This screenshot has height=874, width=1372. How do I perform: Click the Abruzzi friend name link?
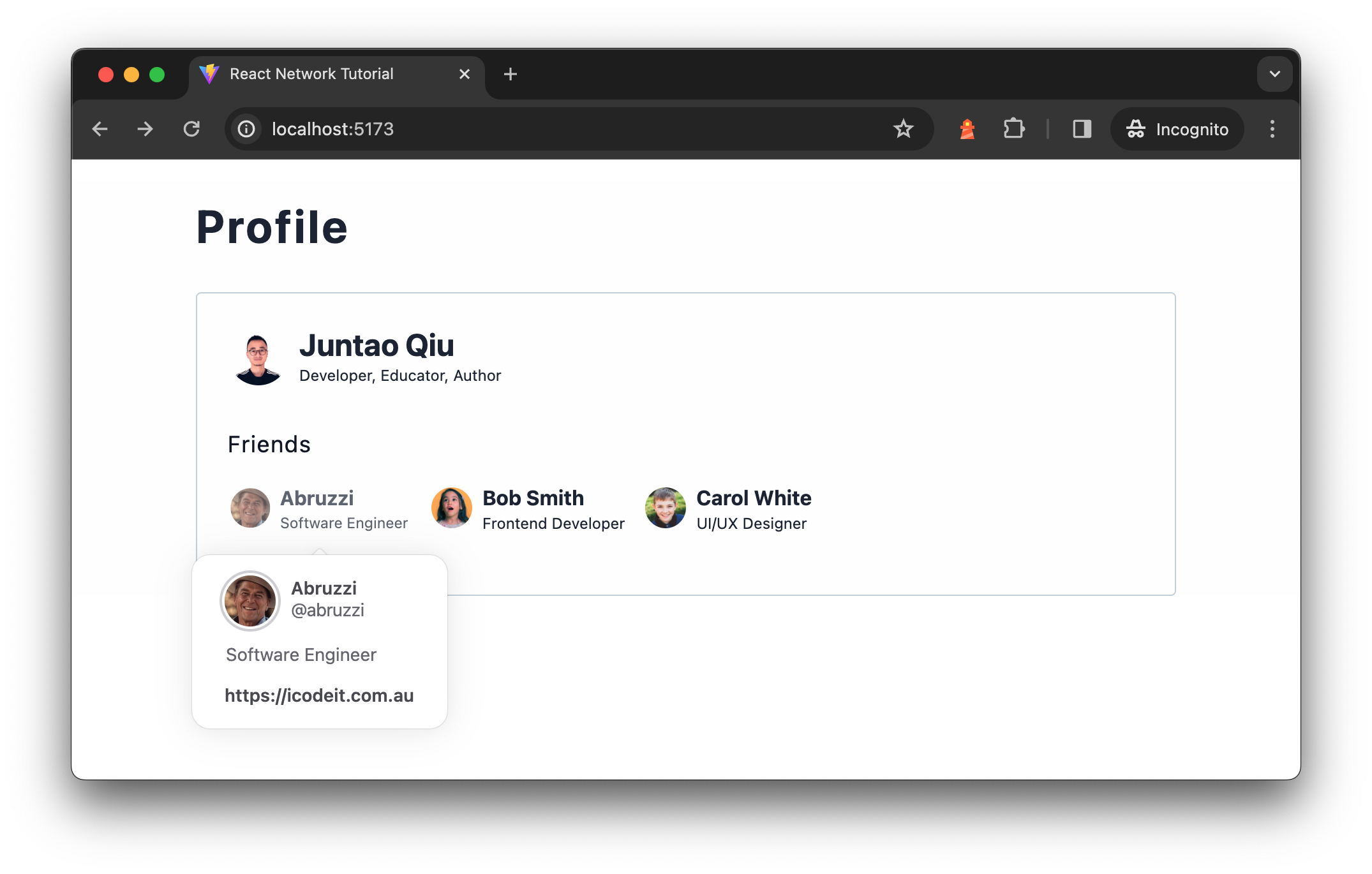[317, 498]
